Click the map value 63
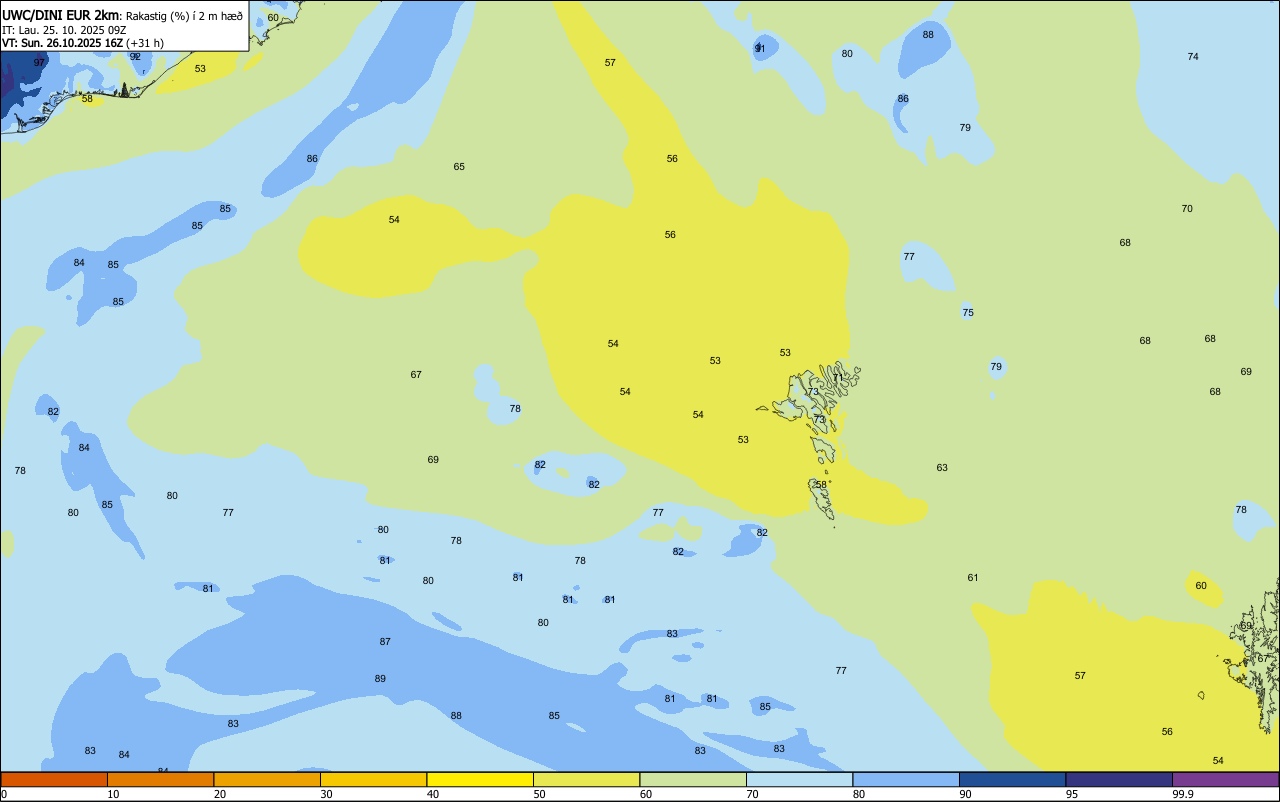Viewport: 1280px width, 802px height. point(942,468)
